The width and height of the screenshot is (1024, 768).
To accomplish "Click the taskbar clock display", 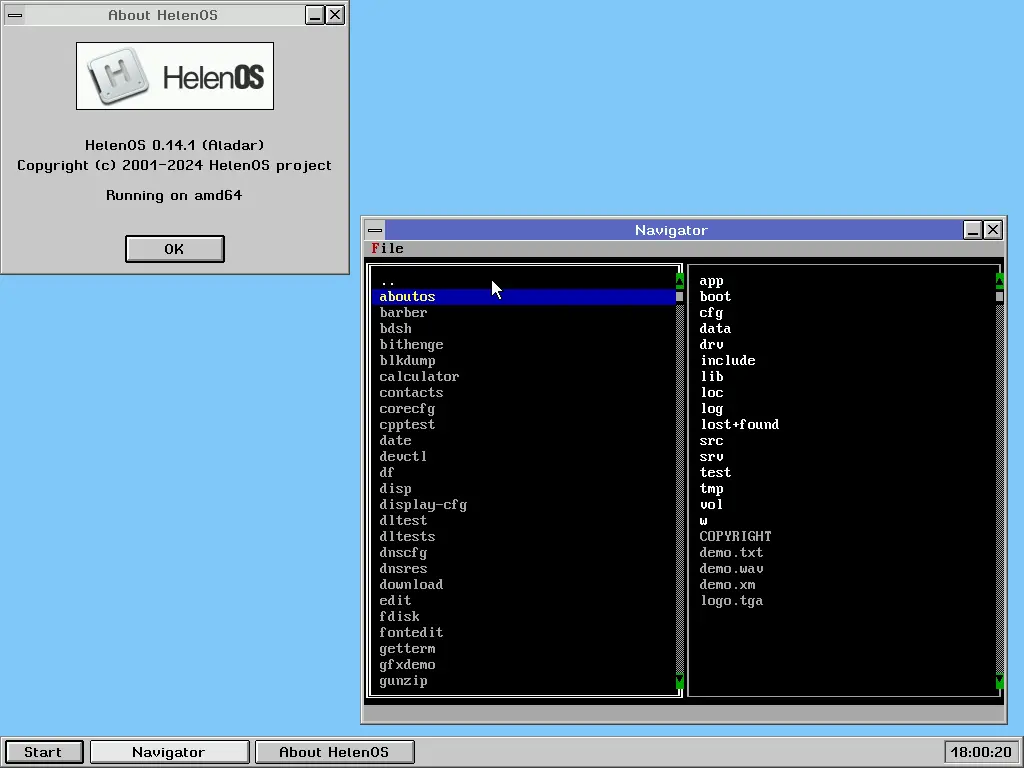I will (981, 752).
